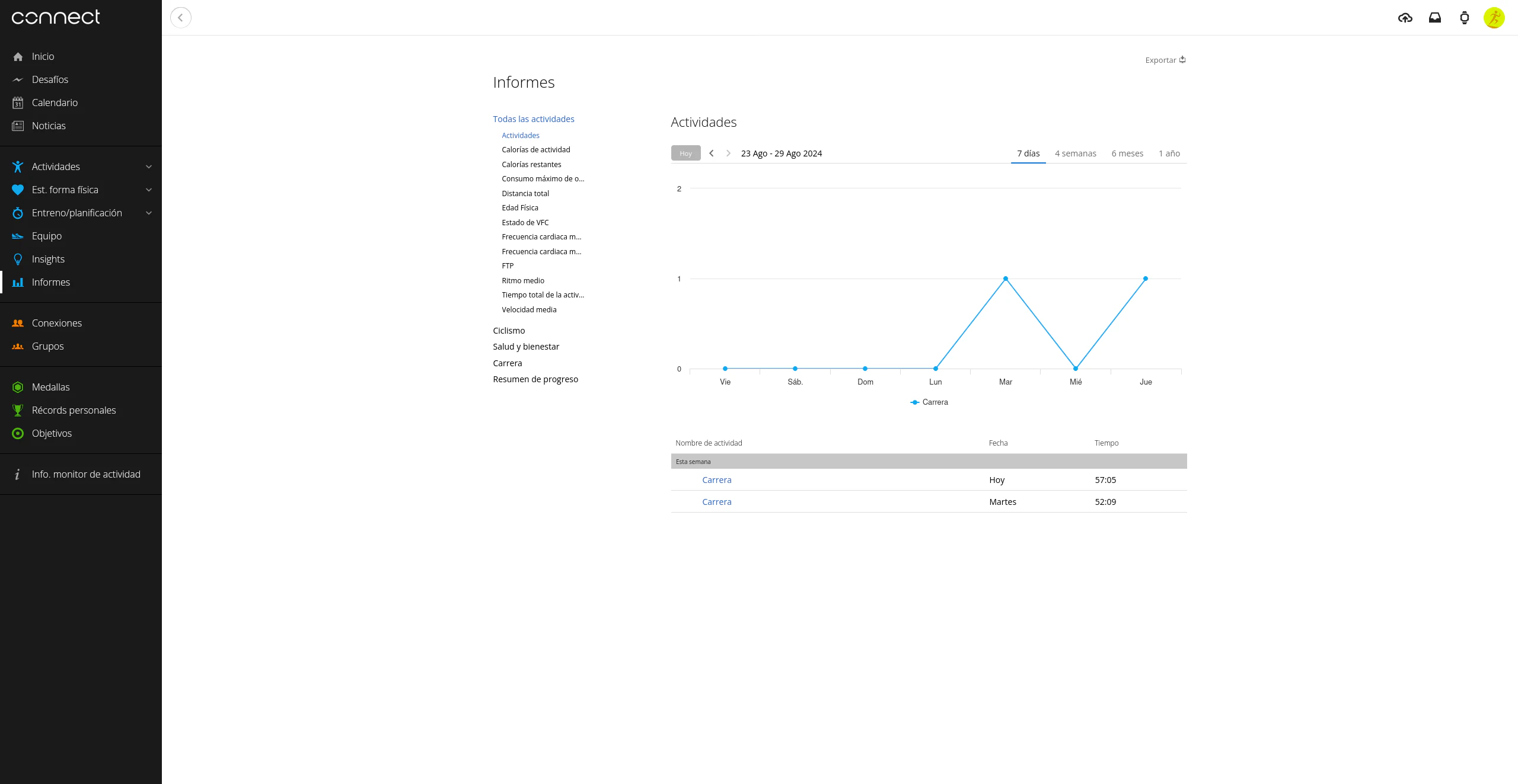Image resolution: width=1518 pixels, height=784 pixels.
Task: Select the 6 meses time range
Action: (x=1127, y=153)
